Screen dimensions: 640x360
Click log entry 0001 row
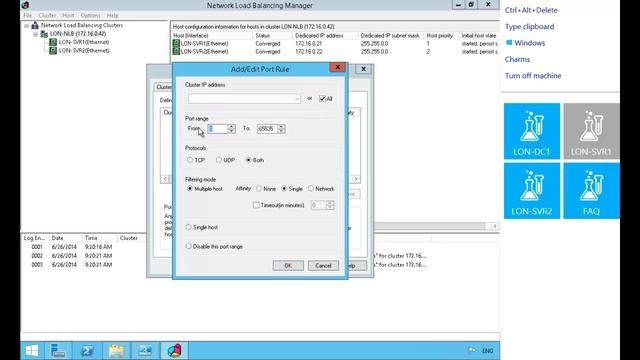(x=83, y=247)
